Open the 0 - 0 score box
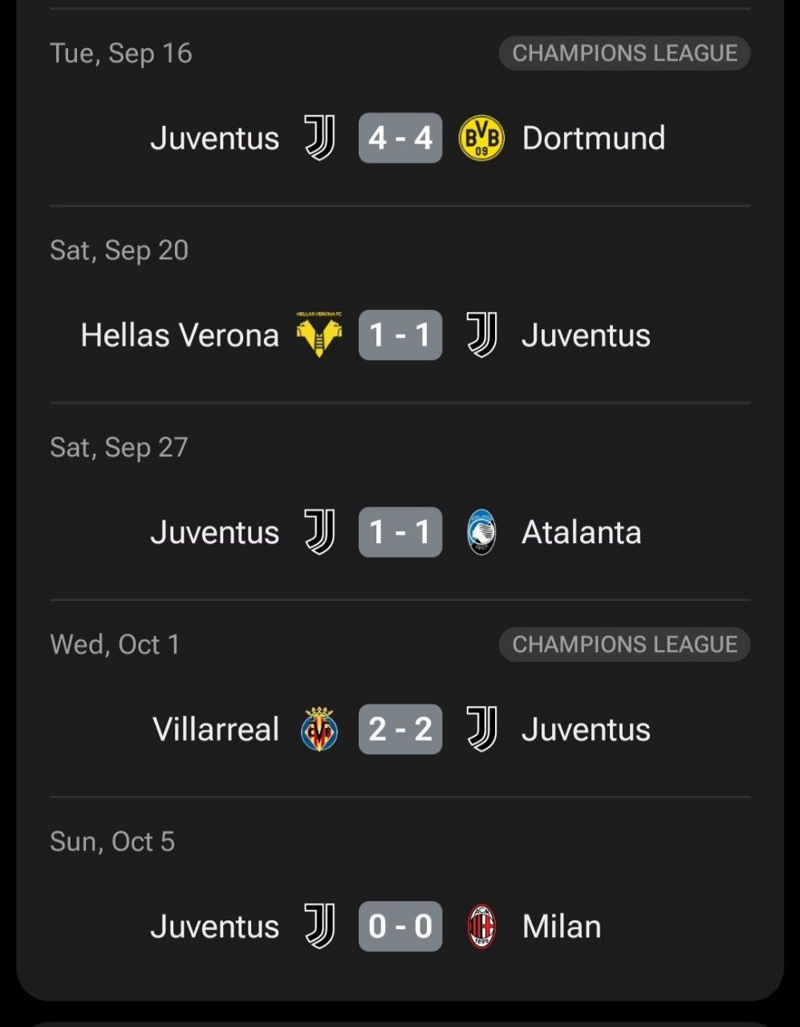 [x=400, y=926]
